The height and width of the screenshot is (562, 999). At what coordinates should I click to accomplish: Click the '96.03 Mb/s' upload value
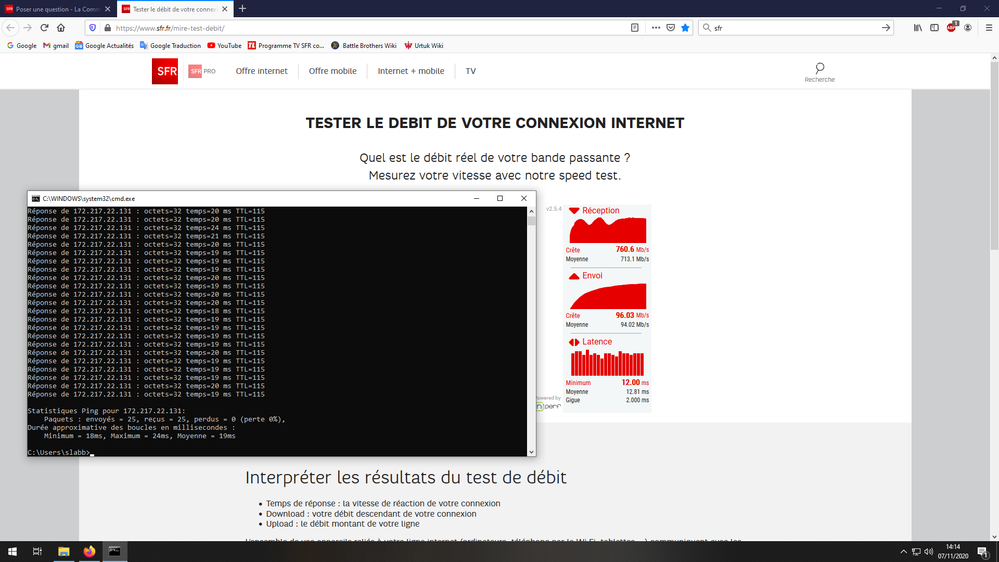pyautogui.click(x=632, y=315)
